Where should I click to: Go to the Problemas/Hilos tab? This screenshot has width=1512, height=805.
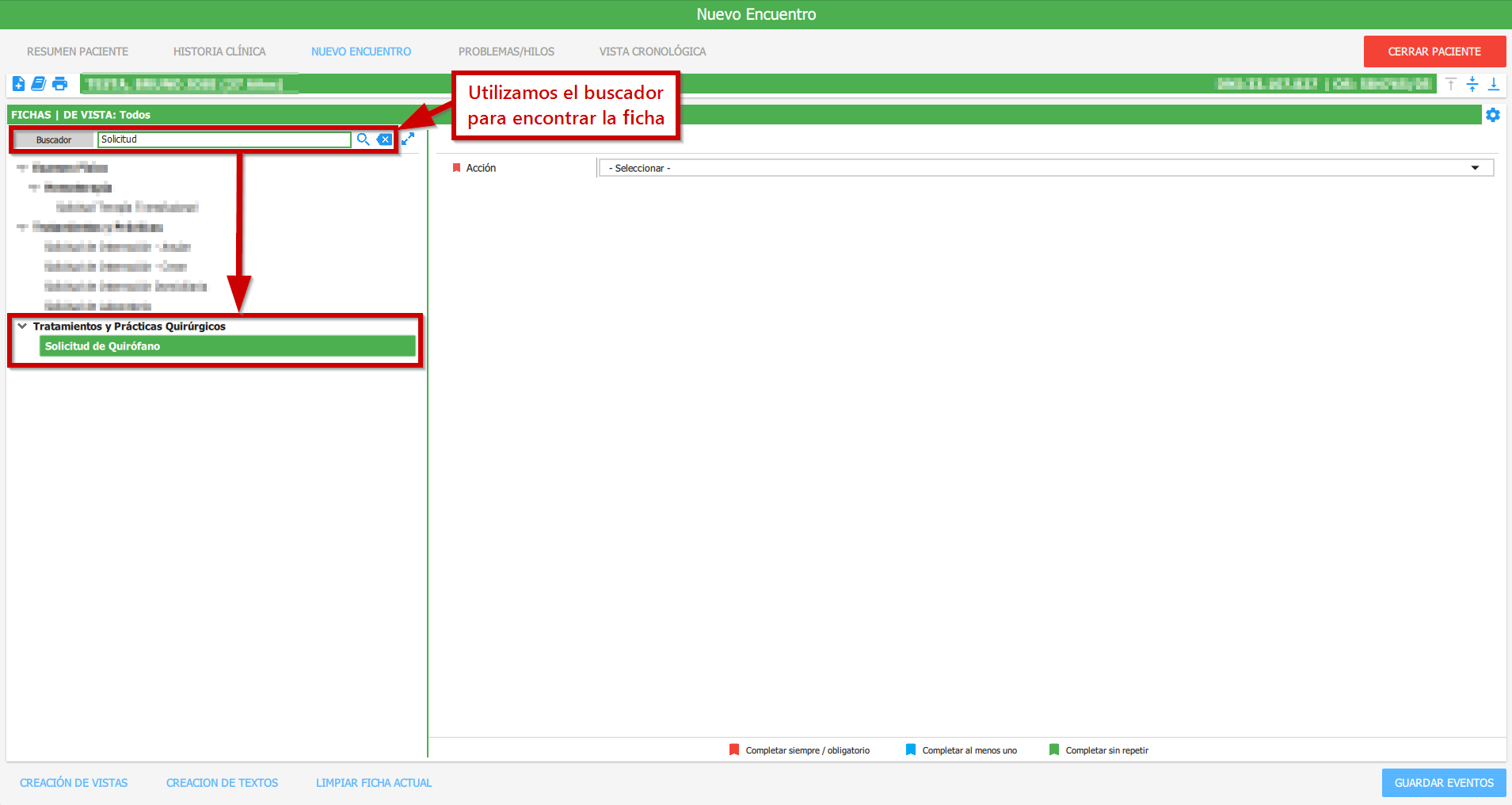click(x=506, y=52)
